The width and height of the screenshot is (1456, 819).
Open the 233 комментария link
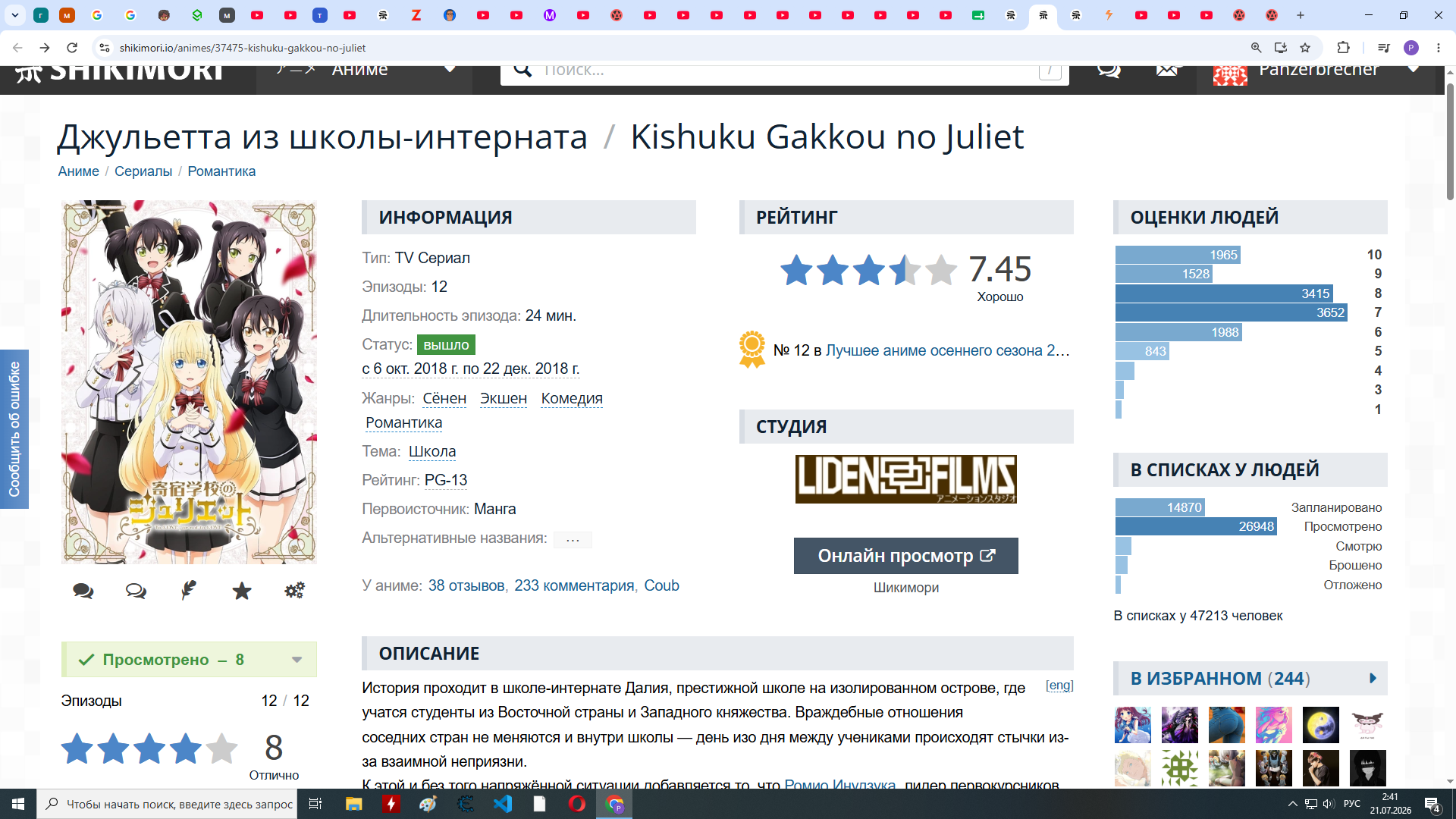tap(574, 585)
